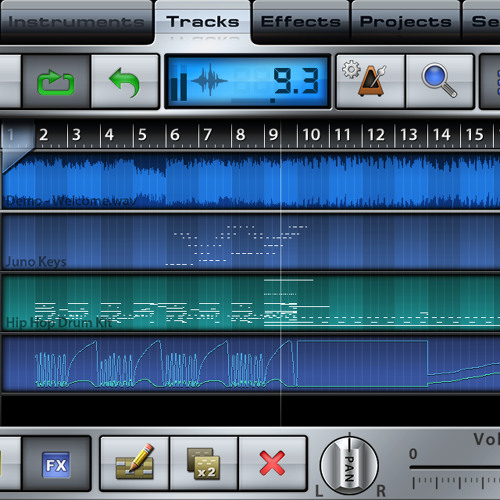
Task: Click the green undo arrow
Action: [x=125, y=82]
